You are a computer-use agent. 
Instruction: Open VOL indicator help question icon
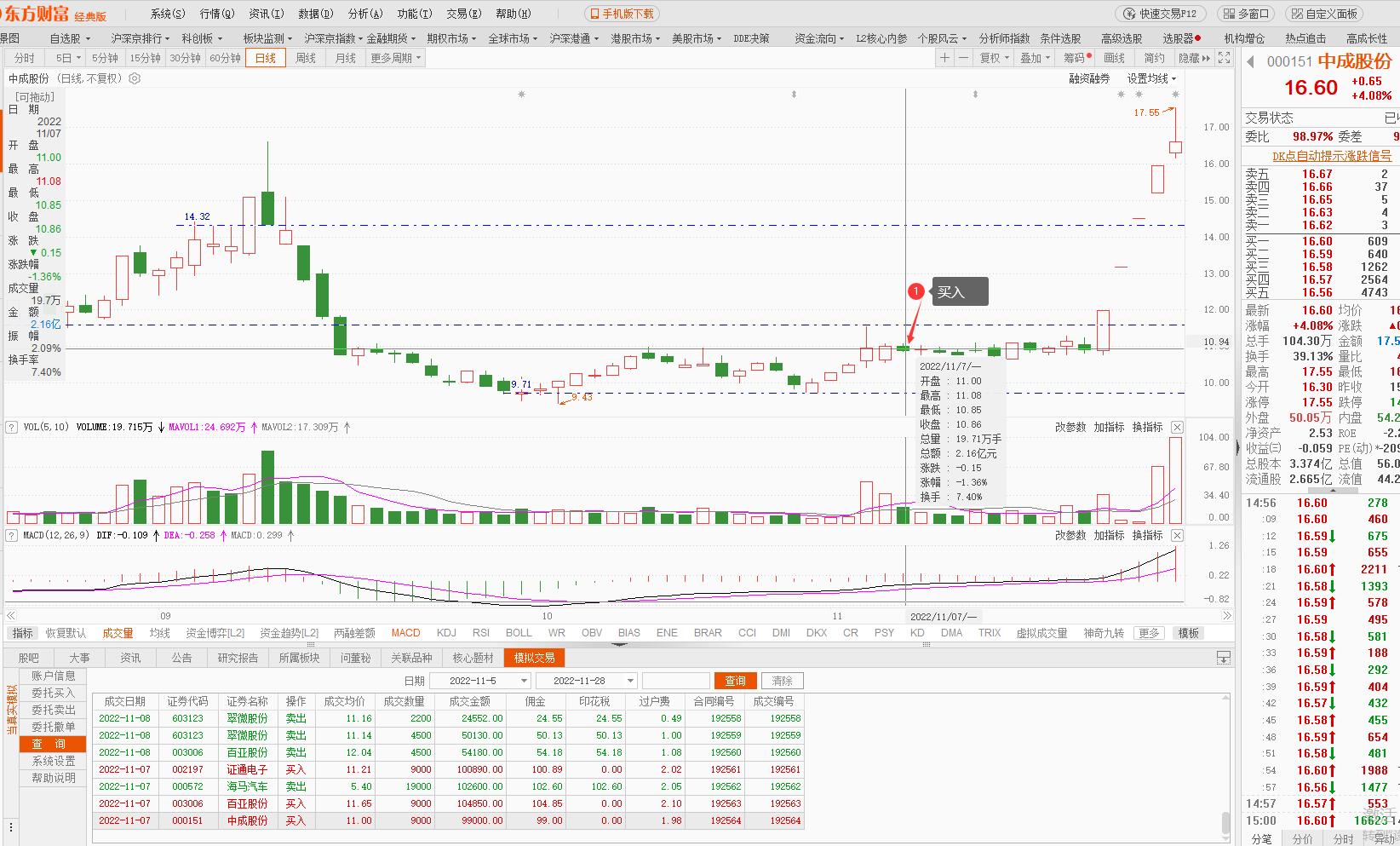12,427
